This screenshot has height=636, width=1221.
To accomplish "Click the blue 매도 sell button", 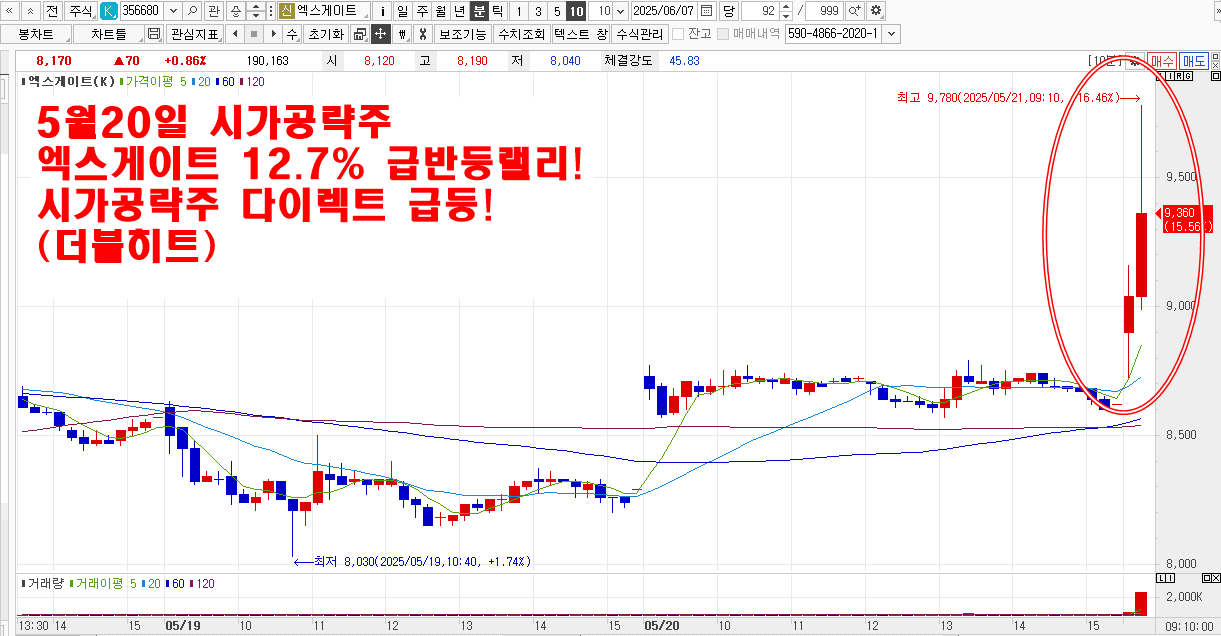I will (x=1194, y=61).
